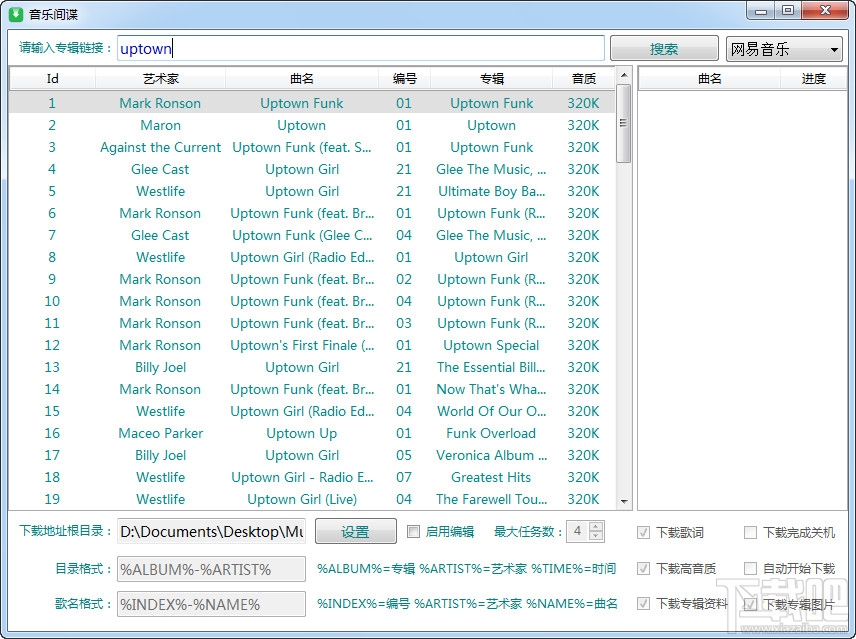This screenshot has height=639, width=856.
Task: Toggle the 下载专辑资料 checkbox
Action: [644, 603]
